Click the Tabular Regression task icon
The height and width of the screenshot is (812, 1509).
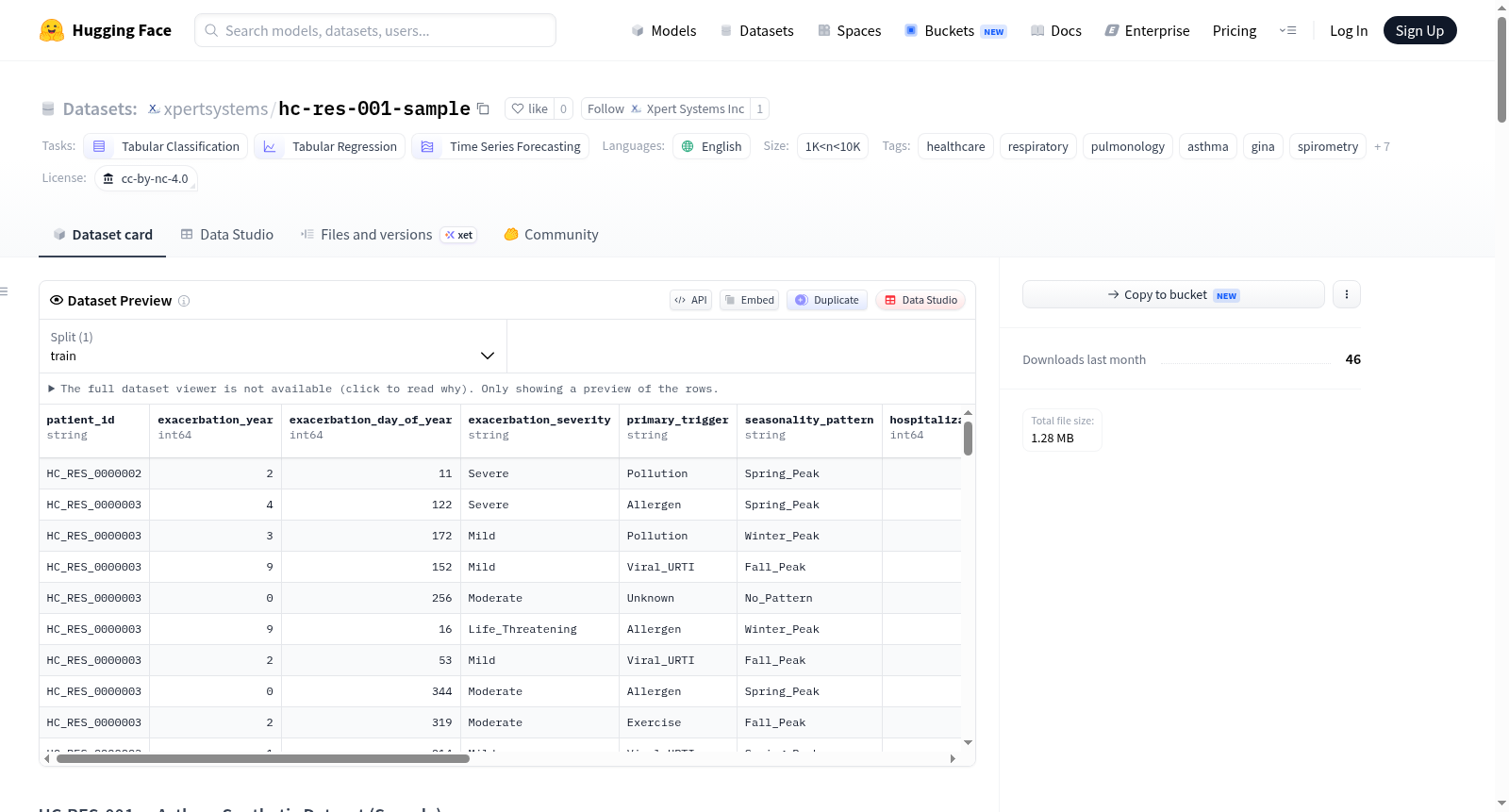[270, 146]
